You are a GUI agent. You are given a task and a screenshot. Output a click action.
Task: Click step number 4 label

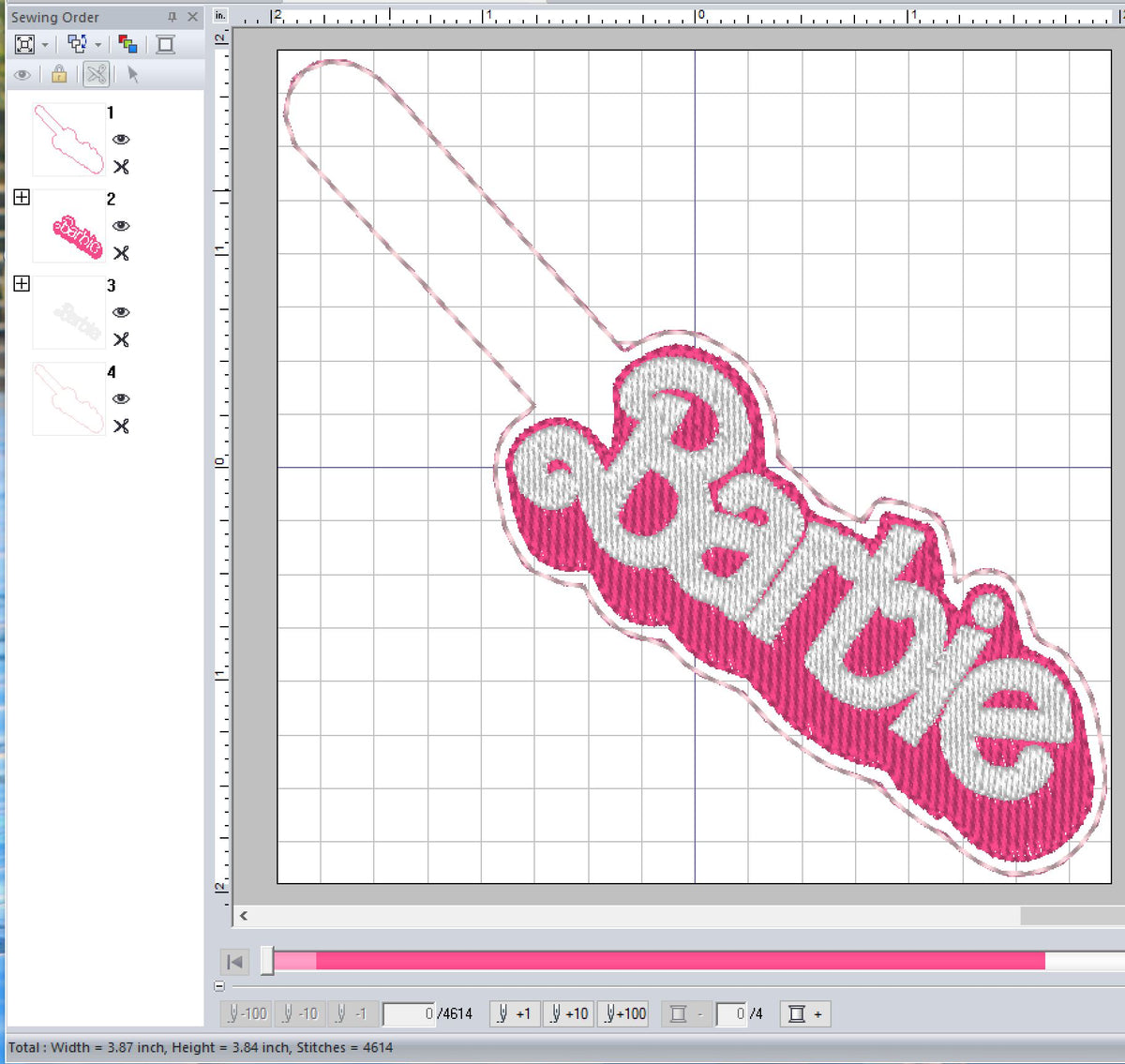pos(111,371)
